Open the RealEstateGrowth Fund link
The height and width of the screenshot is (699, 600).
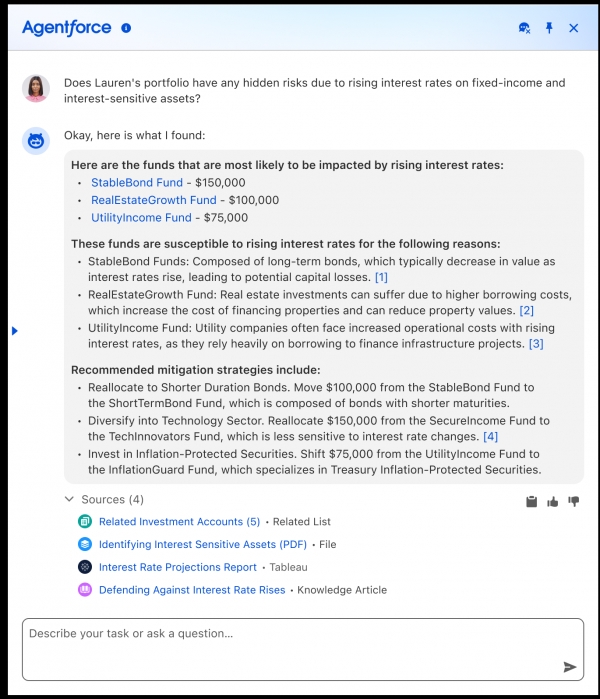[x=154, y=200]
